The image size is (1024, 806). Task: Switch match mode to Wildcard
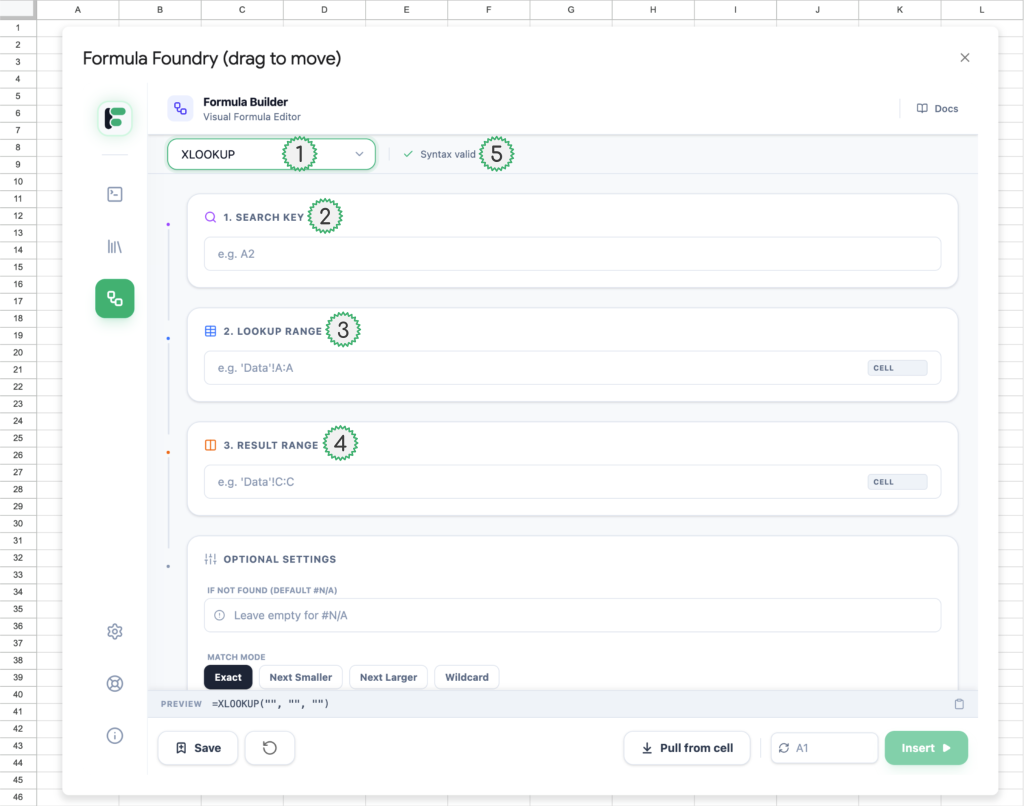466,677
